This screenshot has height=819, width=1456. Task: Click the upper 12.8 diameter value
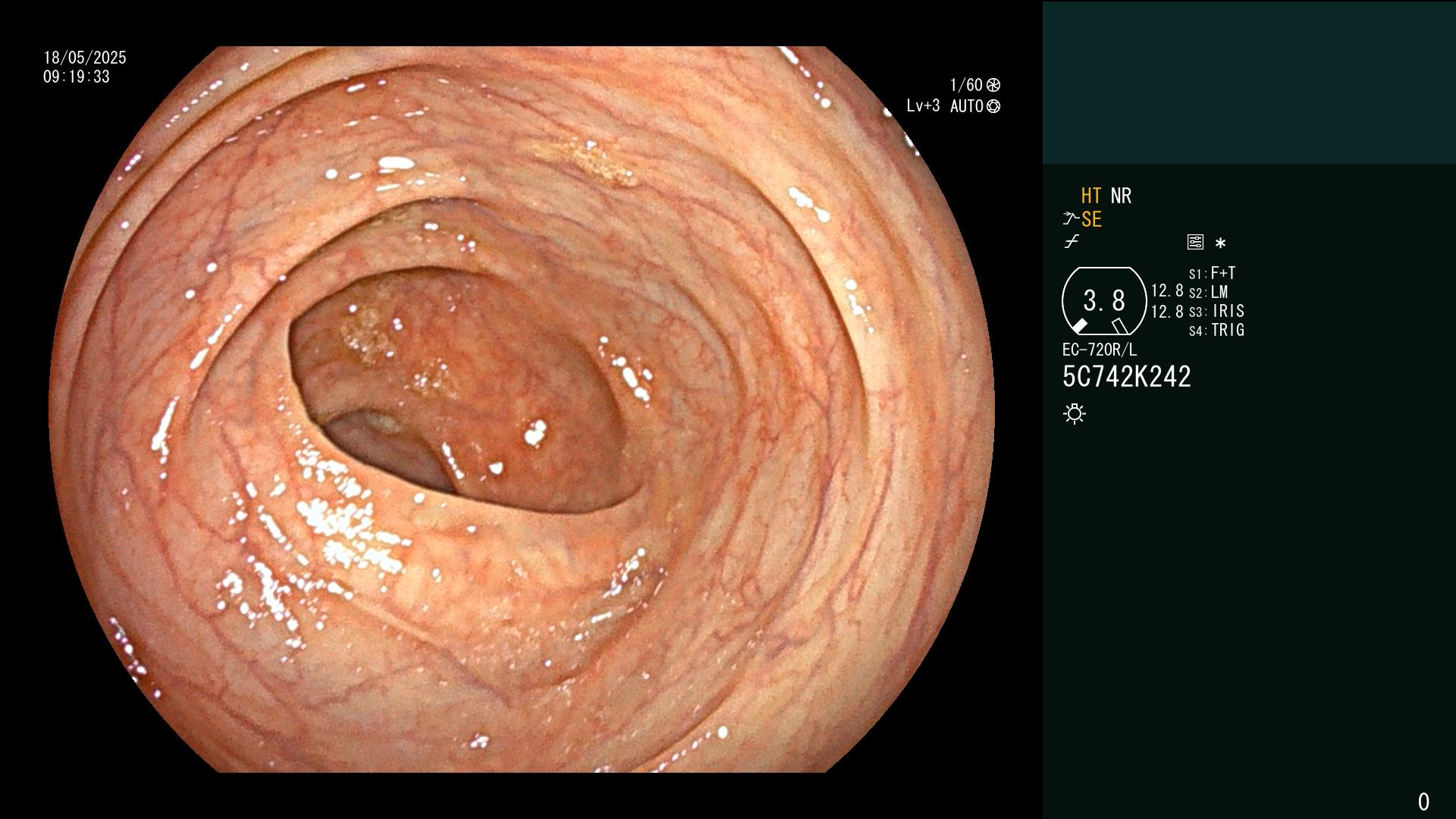pyautogui.click(x=1167, y=290)
